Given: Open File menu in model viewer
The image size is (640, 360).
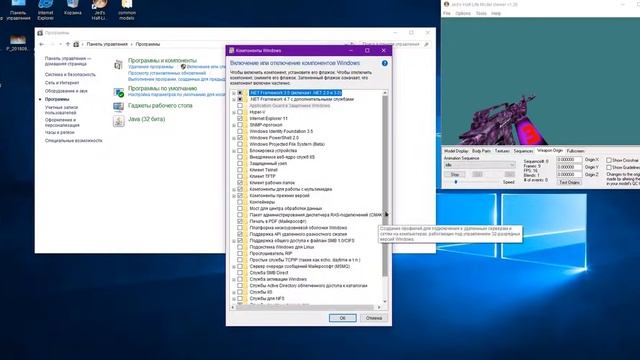Looking at the screenshot, I should [x=447, y=13].
